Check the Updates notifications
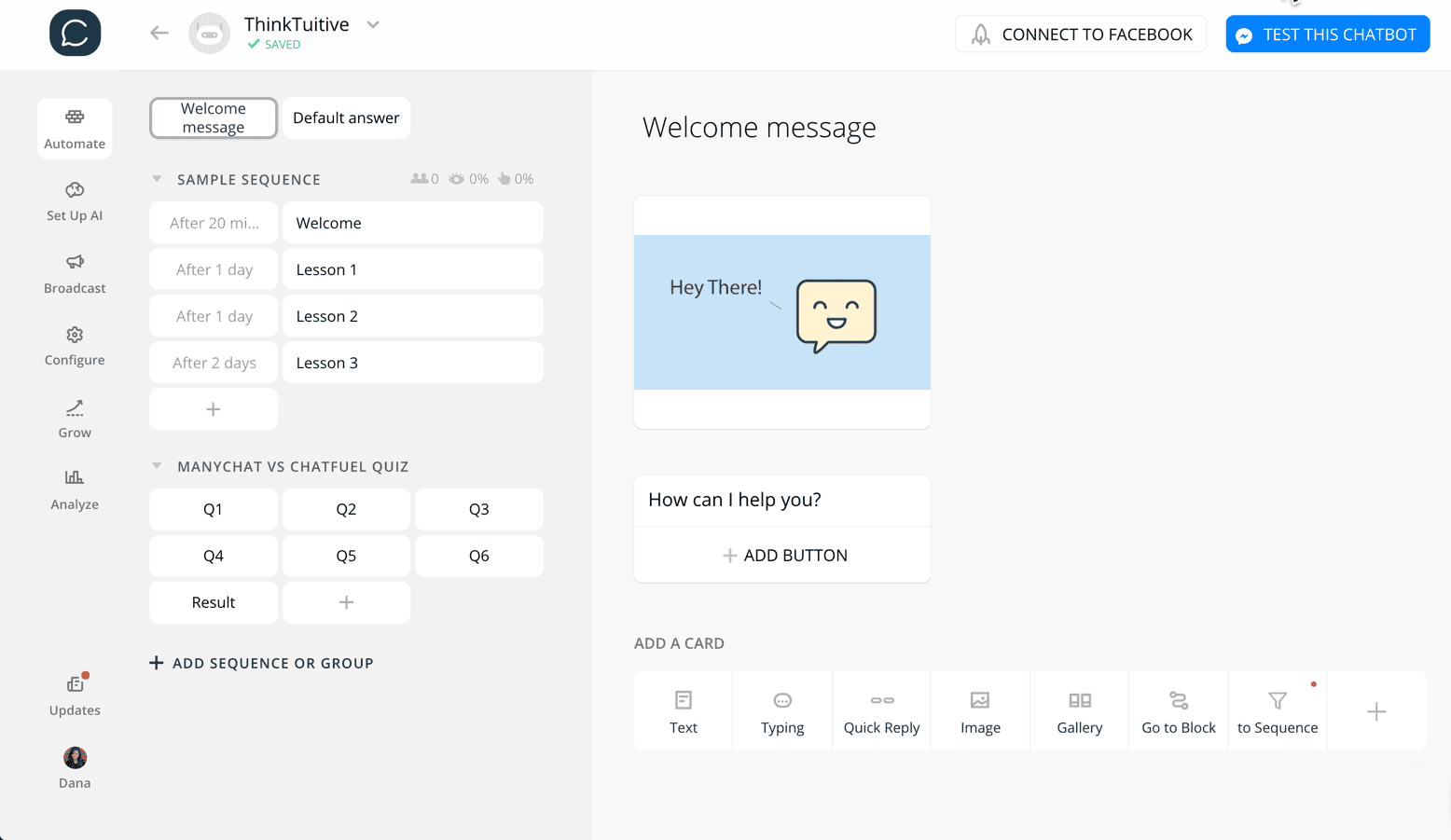Screen dimensions: 1451x840 coord(75,695)
